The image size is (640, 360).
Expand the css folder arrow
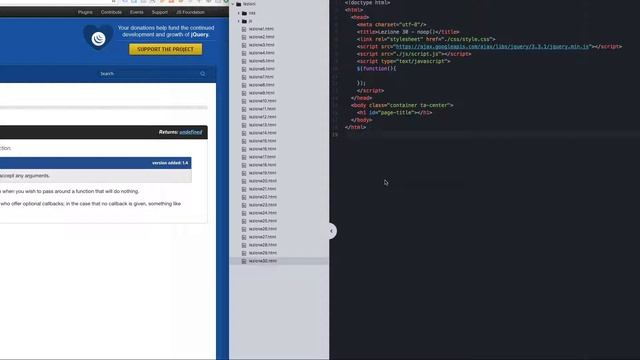coord(239,13)
